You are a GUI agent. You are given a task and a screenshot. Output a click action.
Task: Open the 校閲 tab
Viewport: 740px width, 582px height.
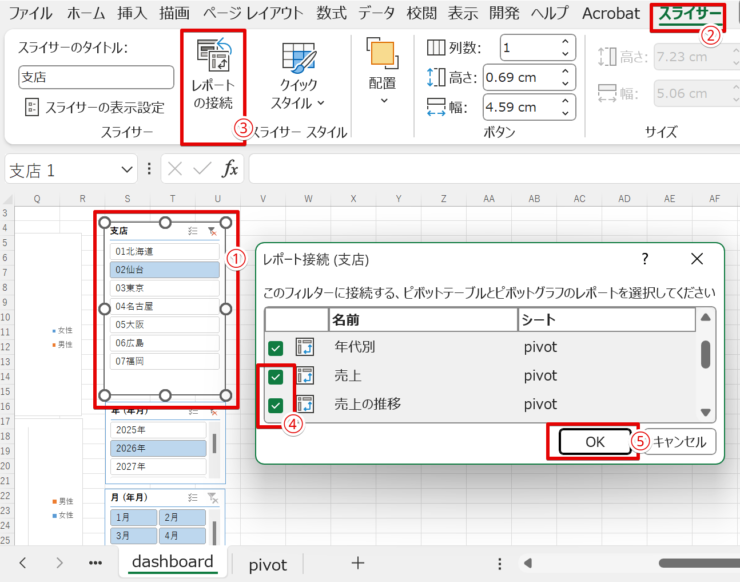click(x=422, y=13)
